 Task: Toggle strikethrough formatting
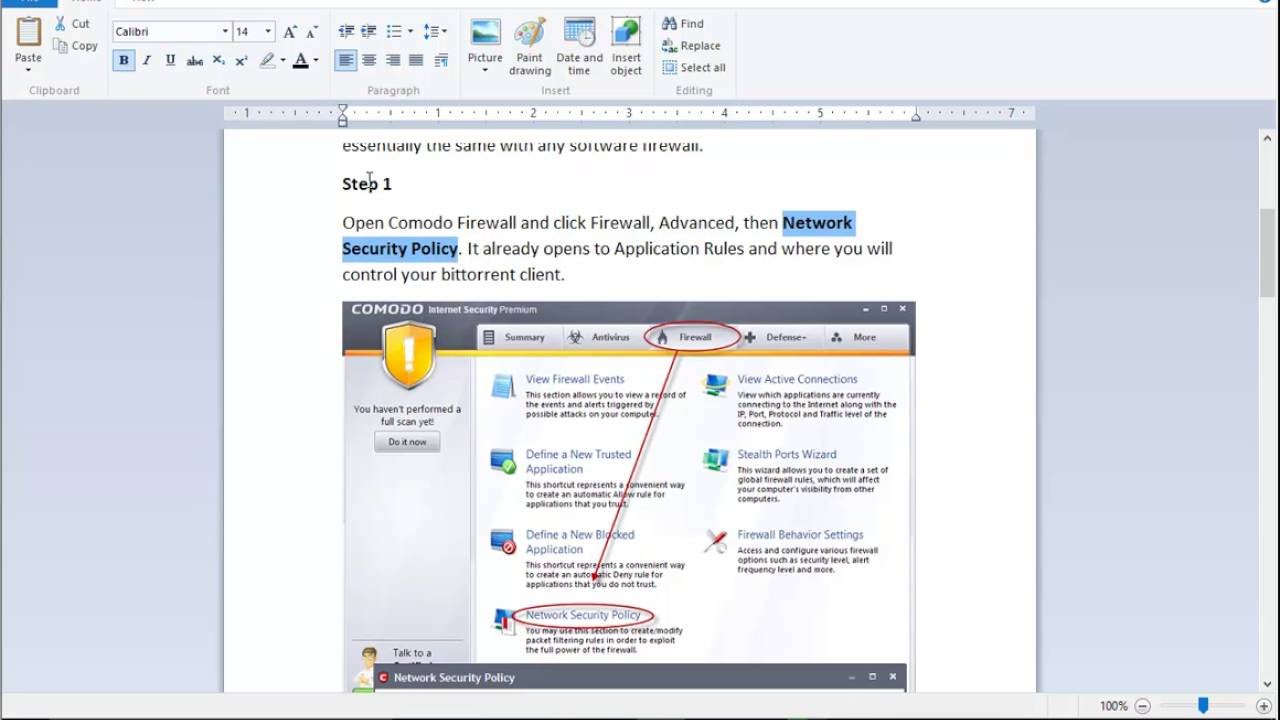pos(195,60)
